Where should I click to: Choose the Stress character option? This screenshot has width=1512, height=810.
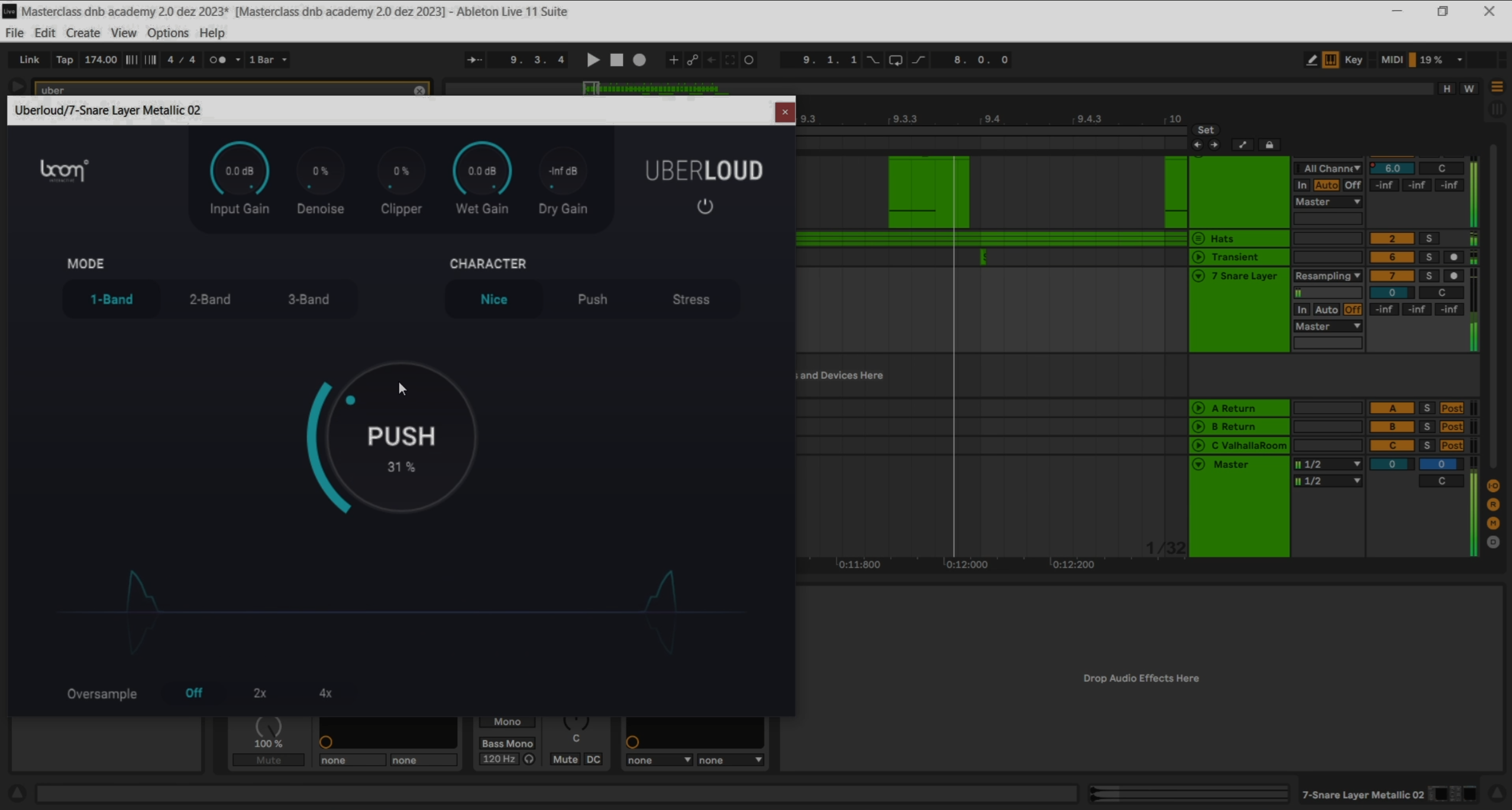click(691, 299)
